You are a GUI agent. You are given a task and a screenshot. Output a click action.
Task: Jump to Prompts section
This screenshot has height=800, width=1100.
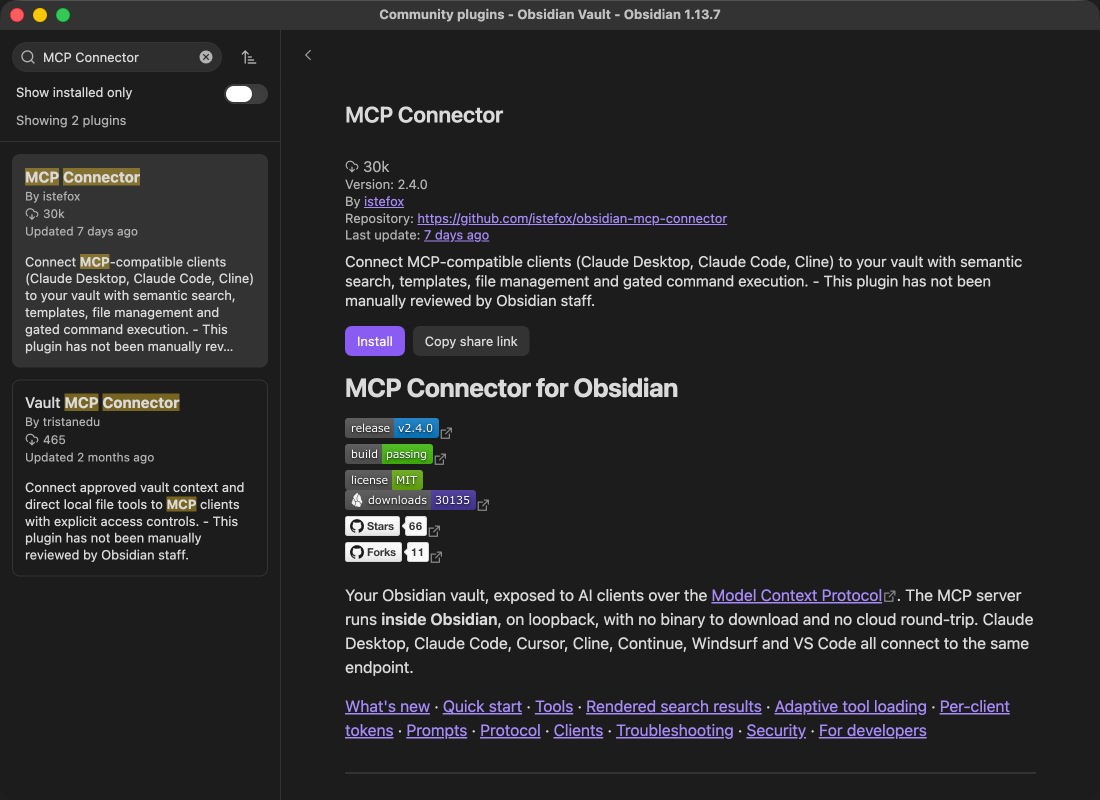(436, 731)
